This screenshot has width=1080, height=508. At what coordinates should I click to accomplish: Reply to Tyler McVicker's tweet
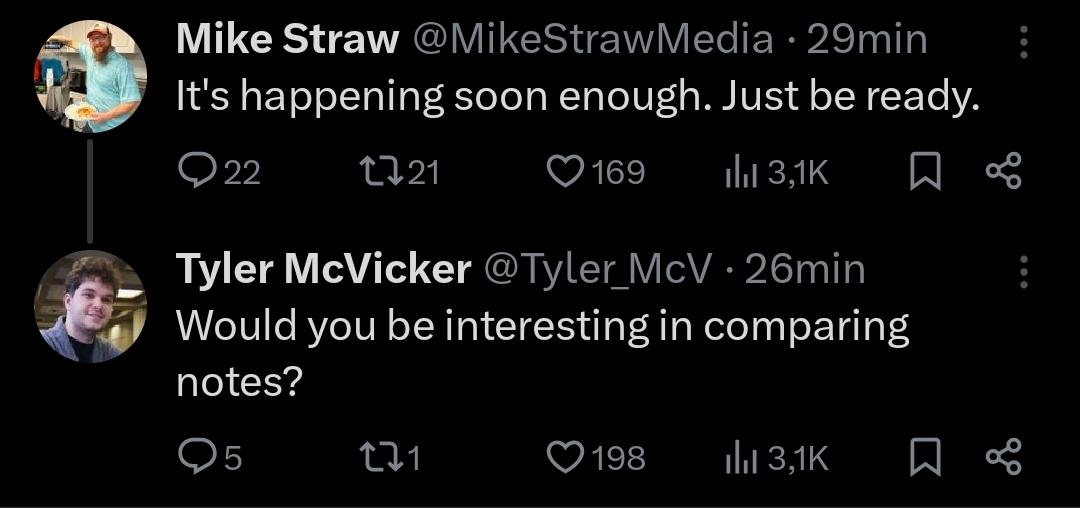coord(196,457)
